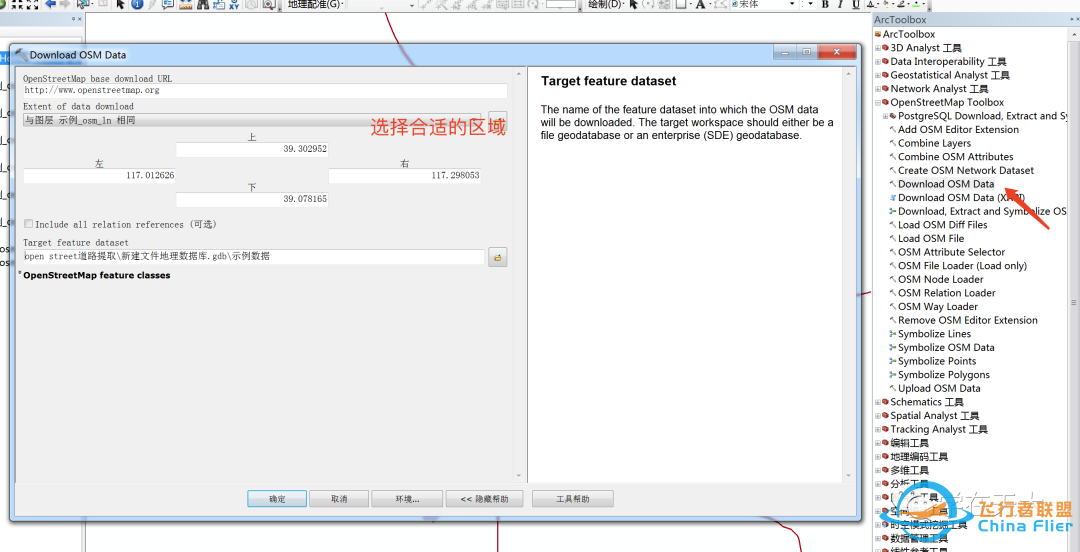
Task: Click the 取消 button
Action: (x=339, y=499)
